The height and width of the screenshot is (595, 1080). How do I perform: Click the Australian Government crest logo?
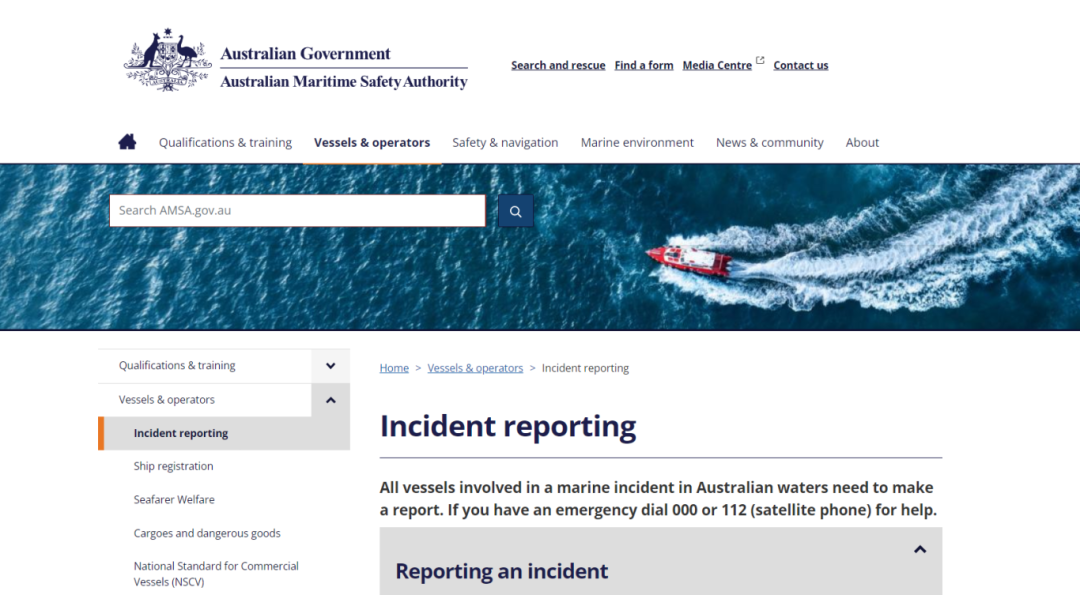click(x=167, y=61)
